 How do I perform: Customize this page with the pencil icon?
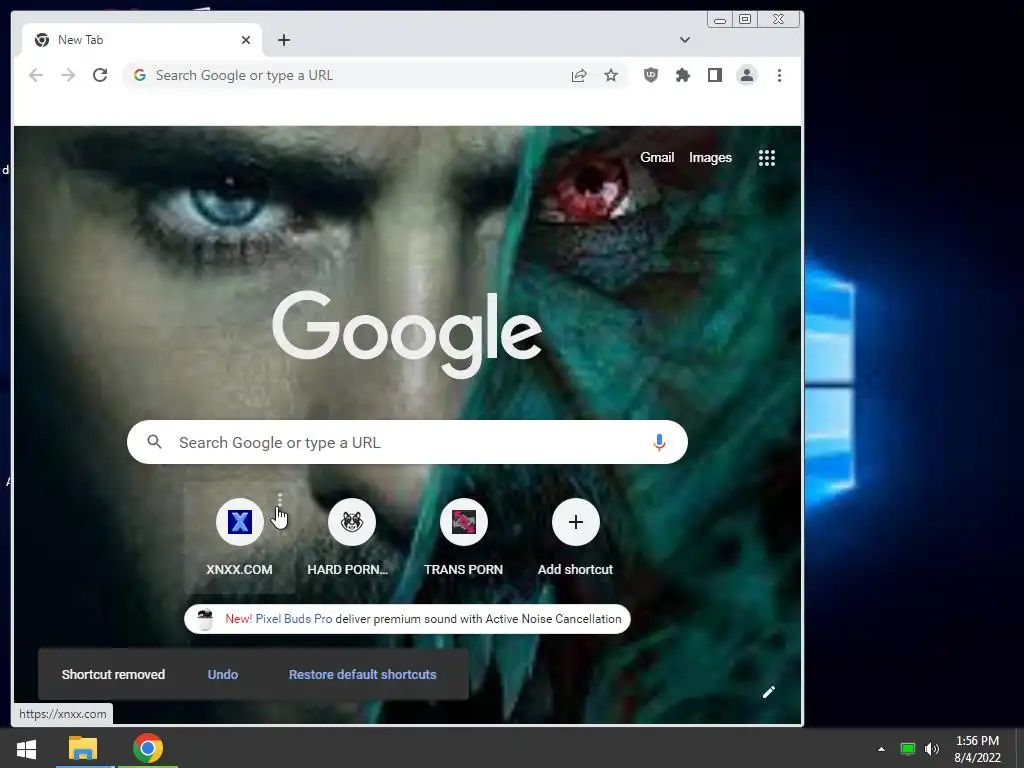(x=769, y=692)
